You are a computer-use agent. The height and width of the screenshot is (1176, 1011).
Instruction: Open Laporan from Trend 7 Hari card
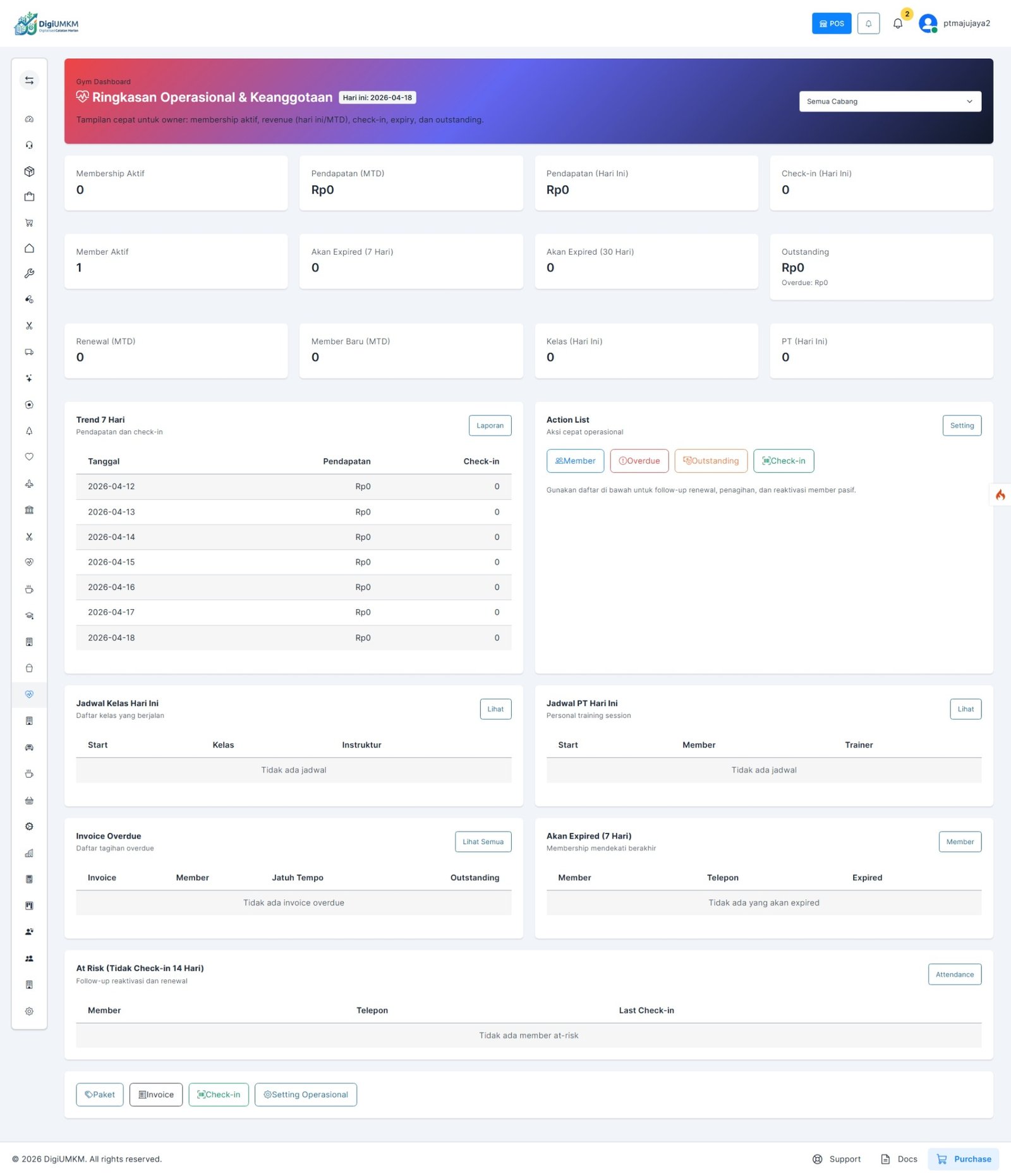tap(490, 425)
